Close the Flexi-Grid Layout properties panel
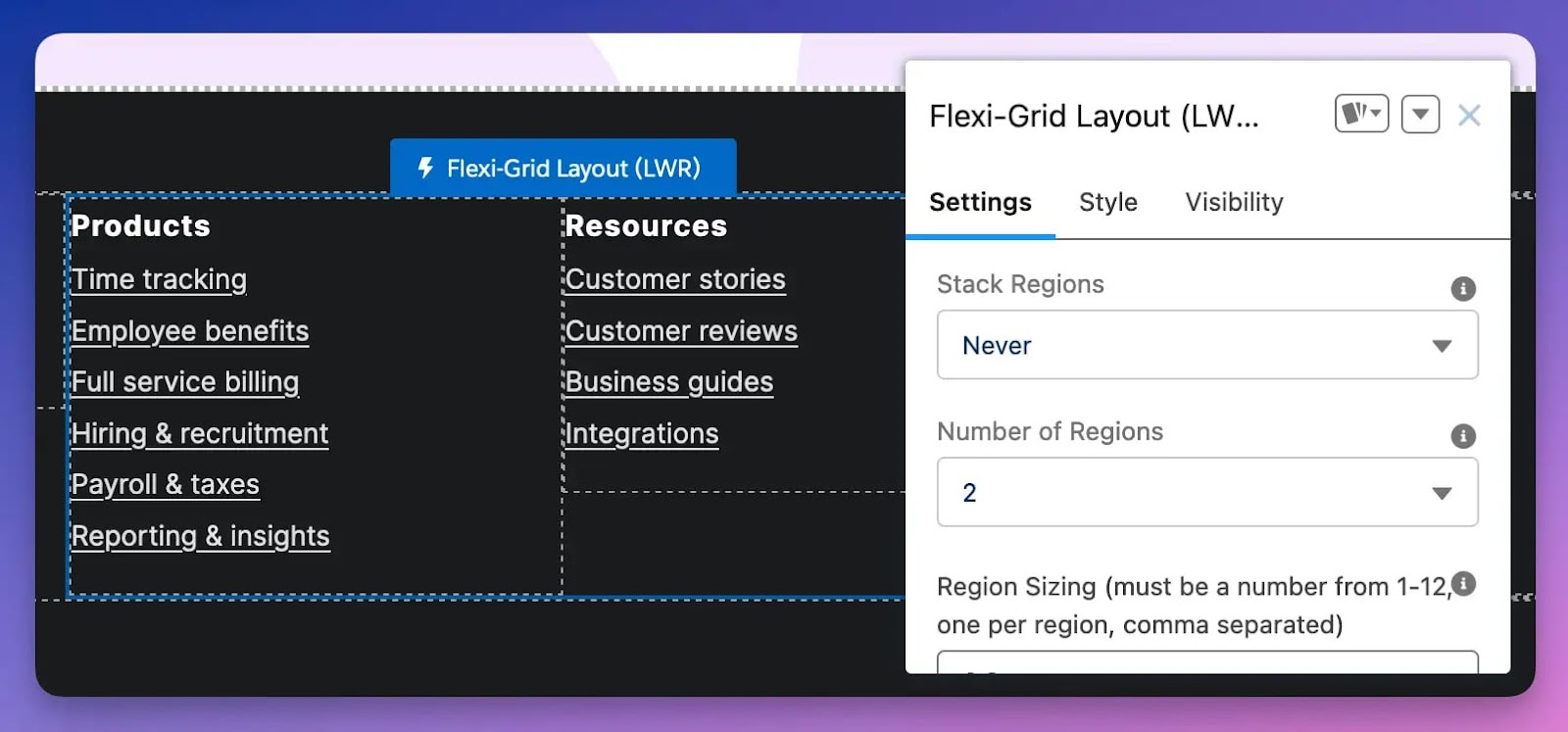The height and width of the screenshot is (732, 1568). [x=1469, y=116]
